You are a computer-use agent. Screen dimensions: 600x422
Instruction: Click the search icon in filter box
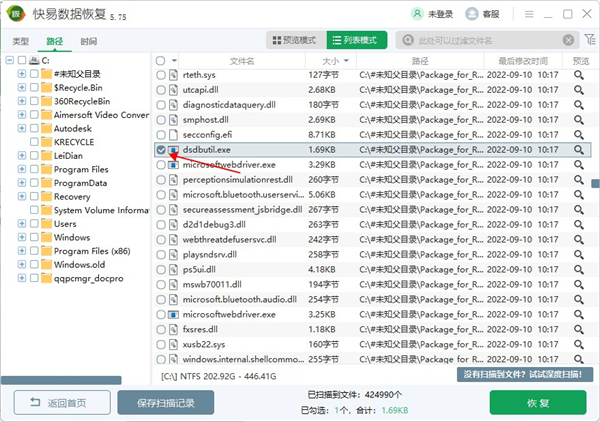[408, 40]
